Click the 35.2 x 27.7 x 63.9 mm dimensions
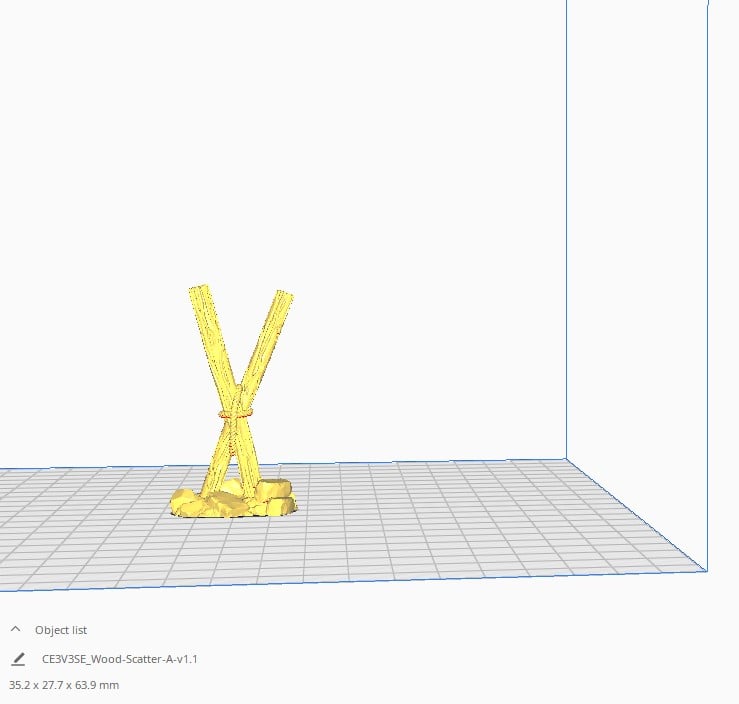This screenshot has width=739, height=704. tap(64, 685)
